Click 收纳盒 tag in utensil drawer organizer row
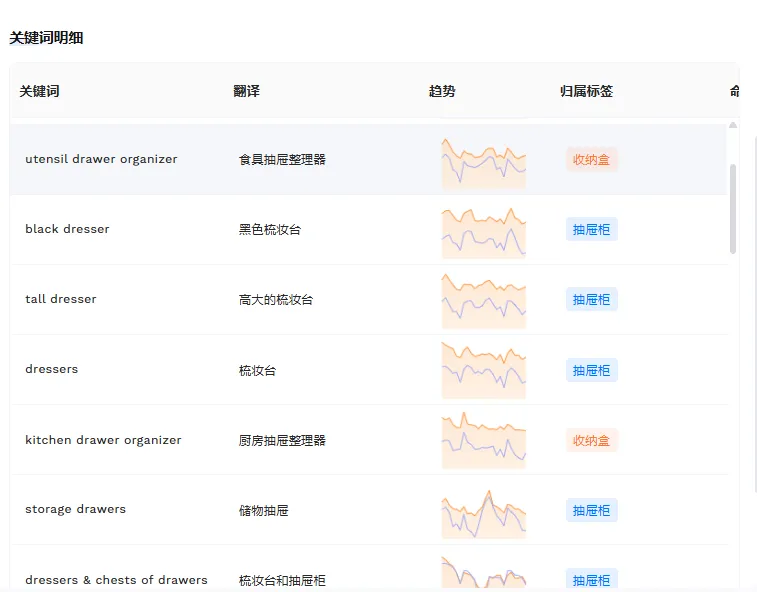Viewport: 757px width, 592px height. (591, 159)
